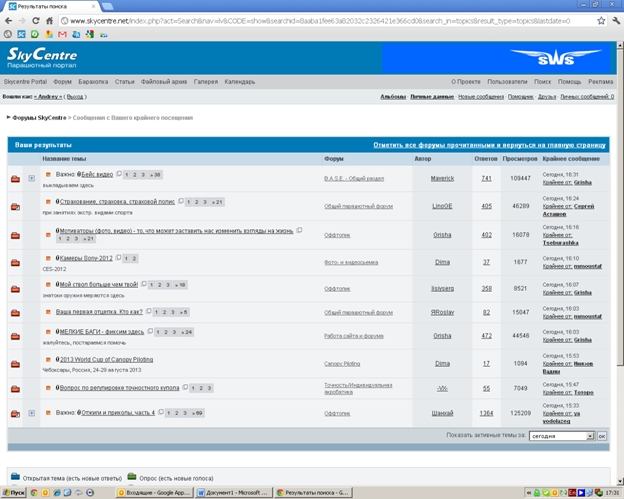Go to last page 69 of Отжиги topic
The width and height of the screenshot is (624, 499).
(197, 413)
